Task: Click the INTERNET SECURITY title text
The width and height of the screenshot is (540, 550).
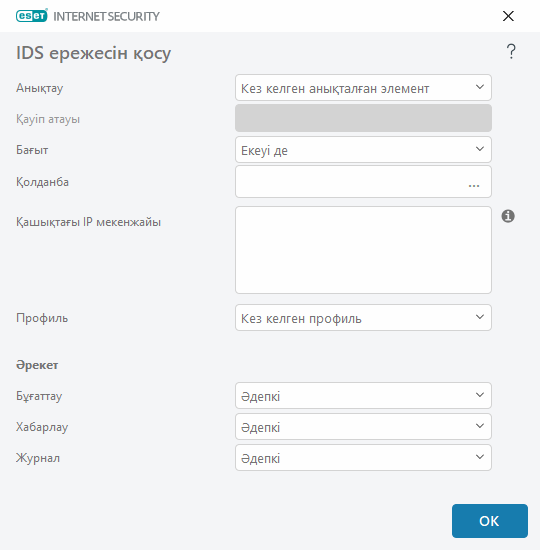Action: pos(106,16)
